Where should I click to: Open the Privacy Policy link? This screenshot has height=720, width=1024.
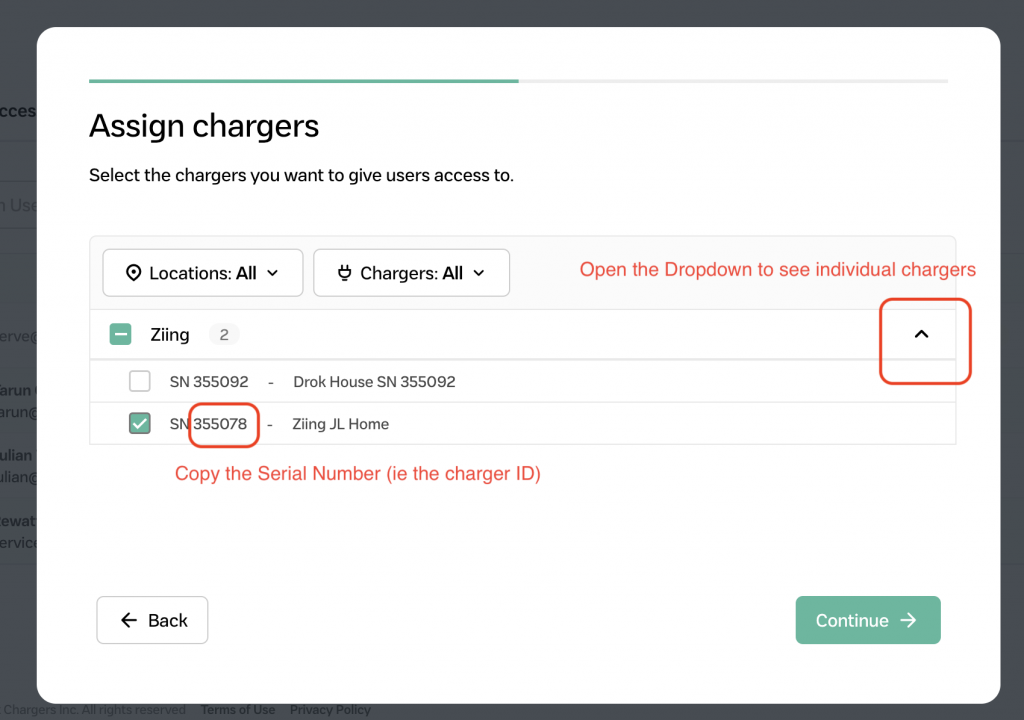click(330, 710)
